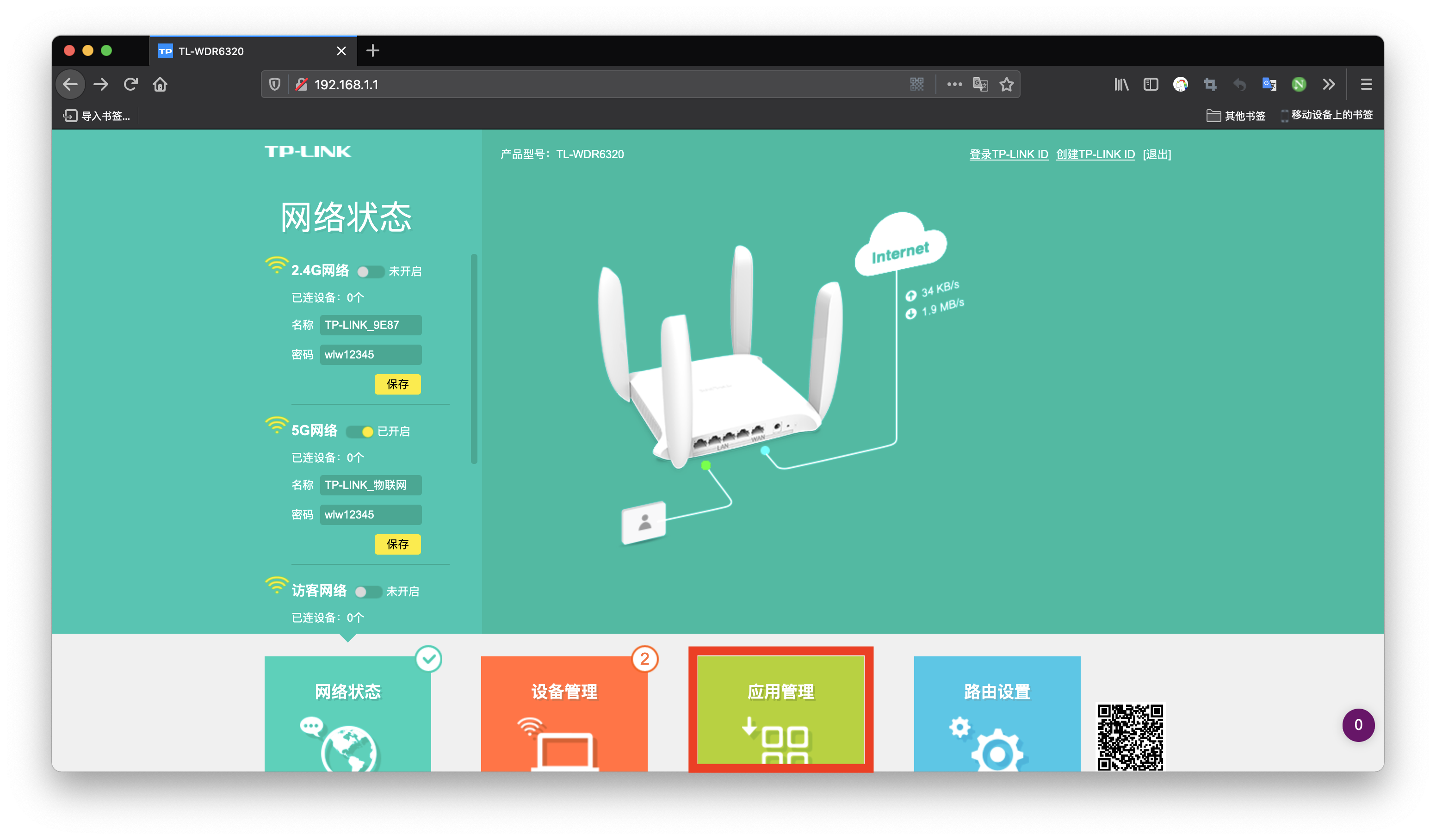Click the crop screenshot extension icon
Screen dimensions: 1436x840
coord(1210,84)
